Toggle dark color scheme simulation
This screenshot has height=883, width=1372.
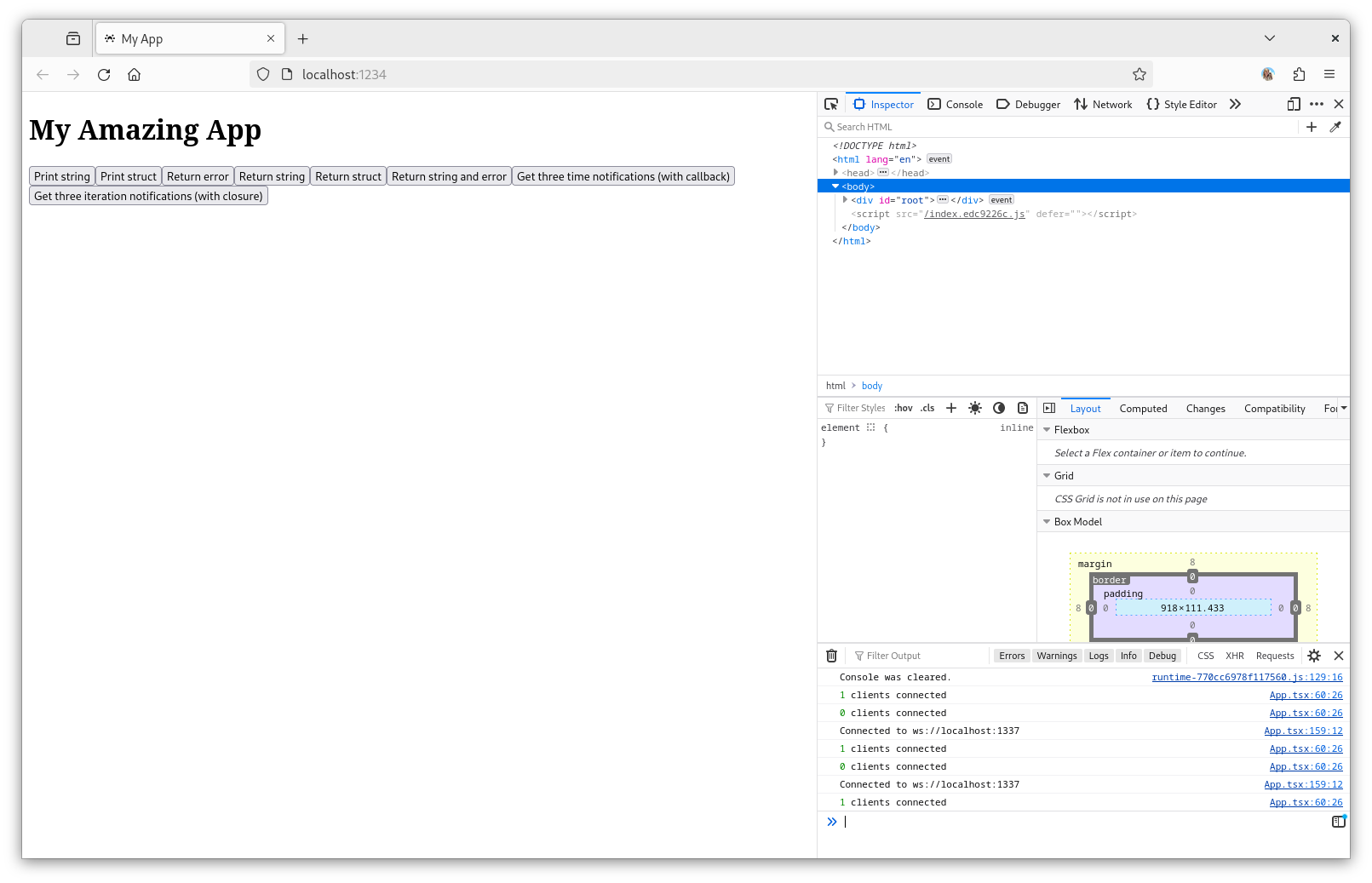click(999, 408)
